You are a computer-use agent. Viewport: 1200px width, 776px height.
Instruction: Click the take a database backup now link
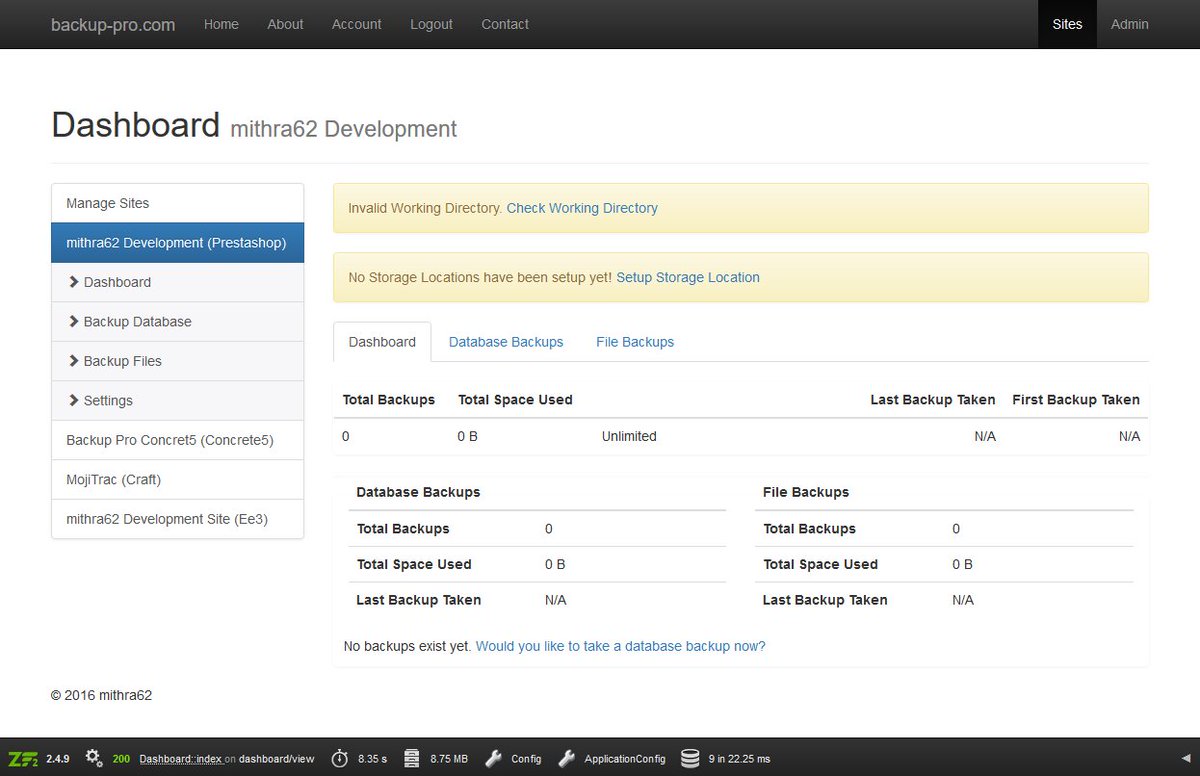tap(620, 646)
